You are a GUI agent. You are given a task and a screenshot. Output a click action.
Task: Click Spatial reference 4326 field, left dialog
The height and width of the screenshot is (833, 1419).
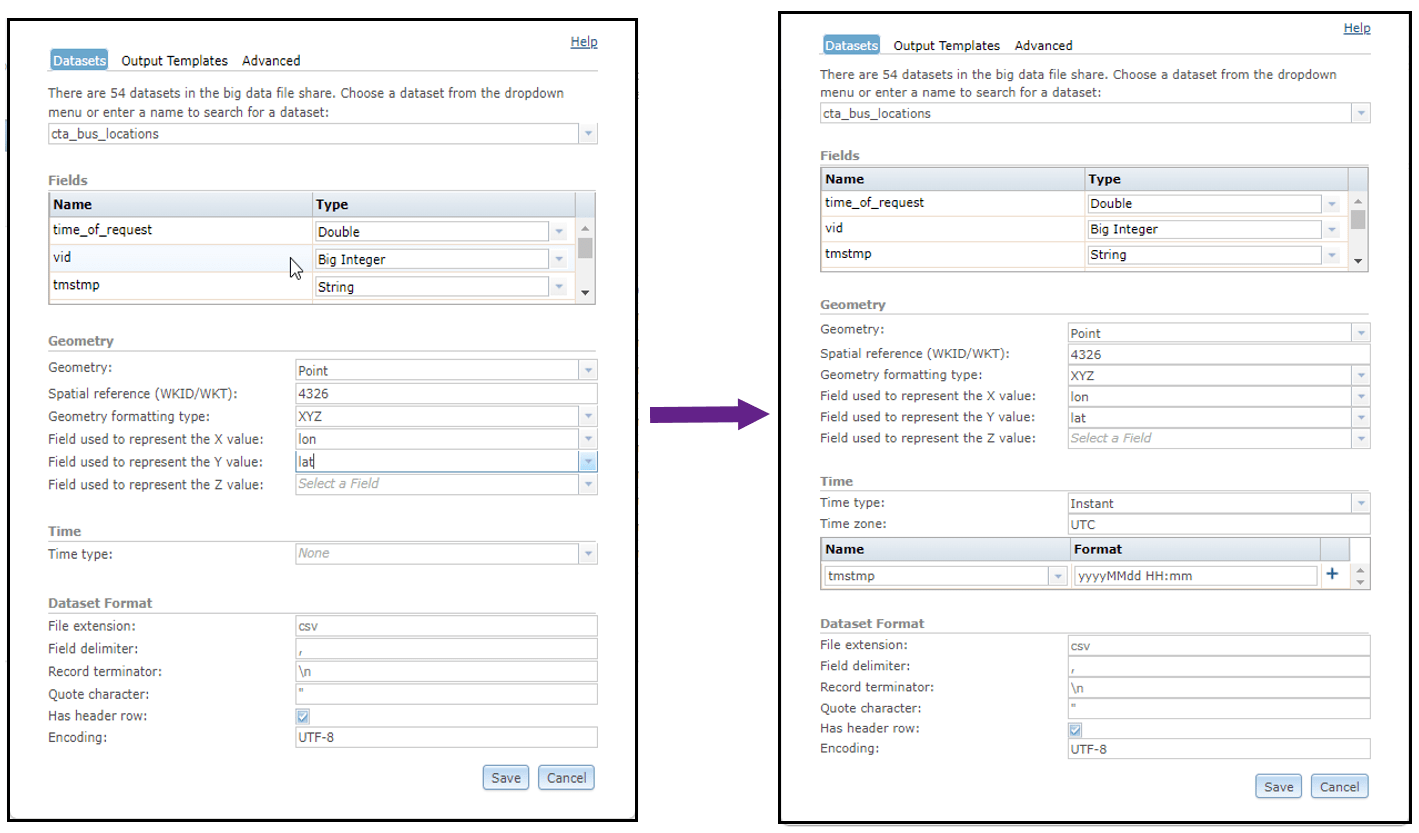tap(446, 393)
